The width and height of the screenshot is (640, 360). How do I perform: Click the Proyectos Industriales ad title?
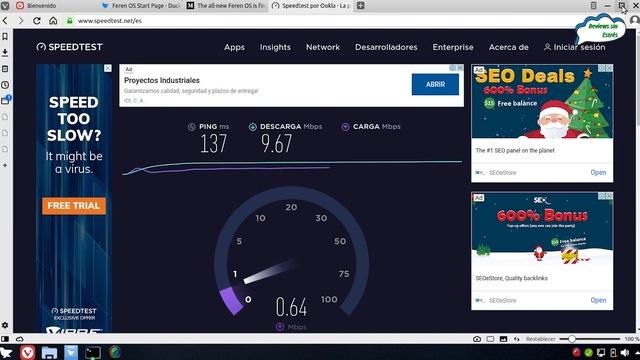[x=162, y=80]
